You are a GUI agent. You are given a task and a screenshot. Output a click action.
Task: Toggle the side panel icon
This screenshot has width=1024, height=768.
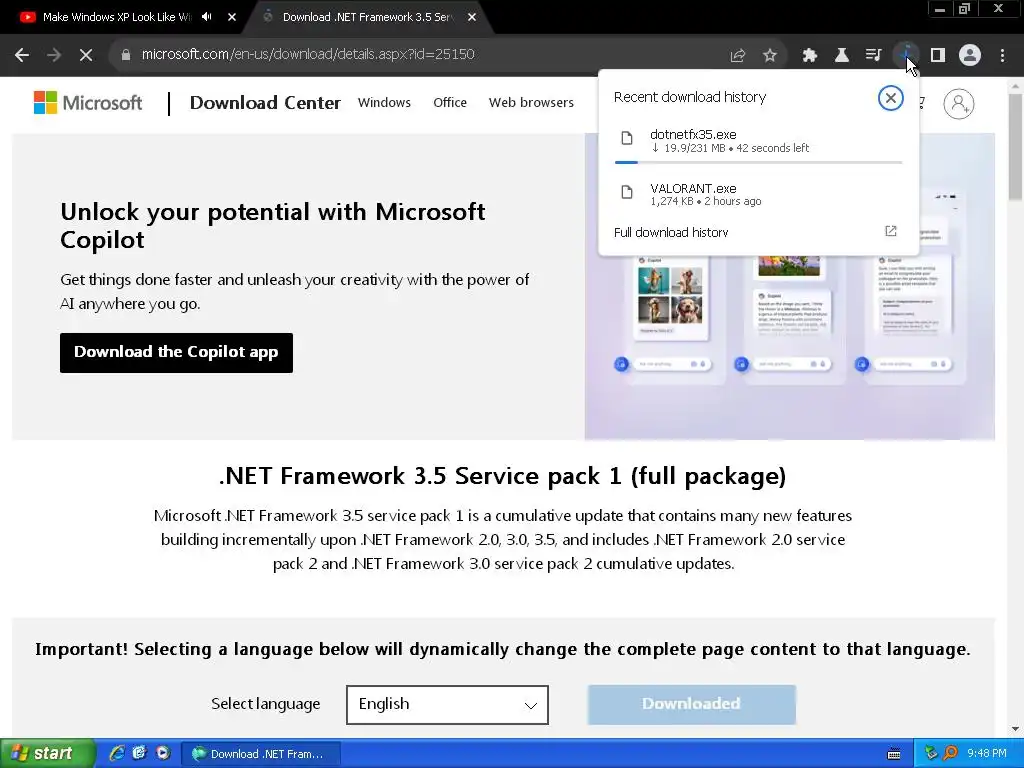(x=938, y=55)
